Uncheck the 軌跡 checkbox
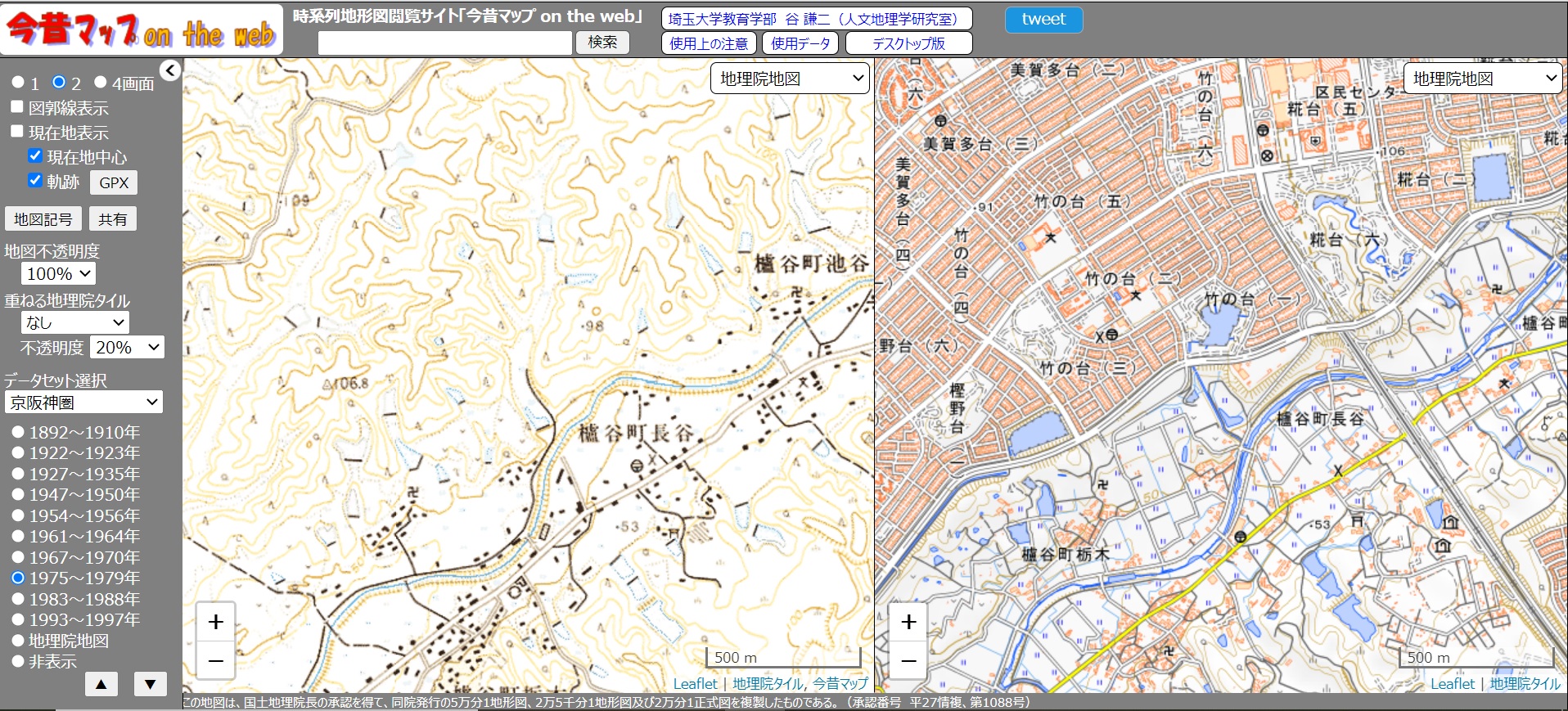The image size is (1568, 711). click(35, 181)
